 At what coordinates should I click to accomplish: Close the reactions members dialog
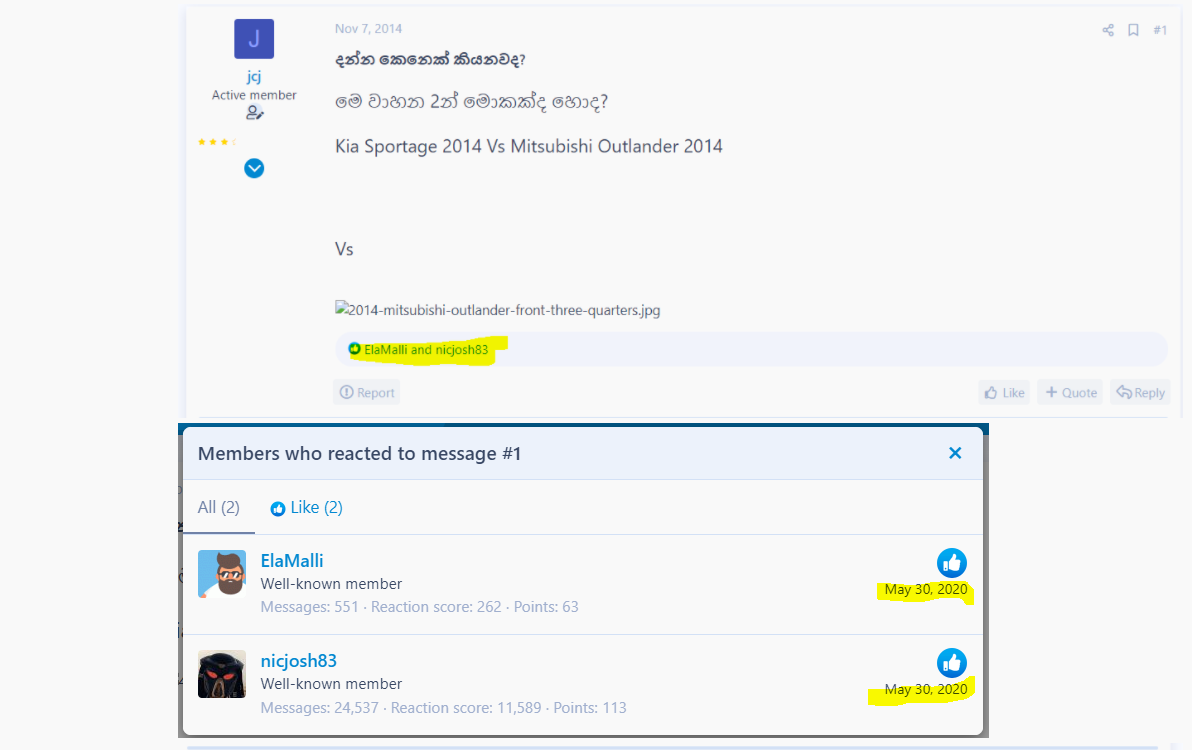coord(955,453)
